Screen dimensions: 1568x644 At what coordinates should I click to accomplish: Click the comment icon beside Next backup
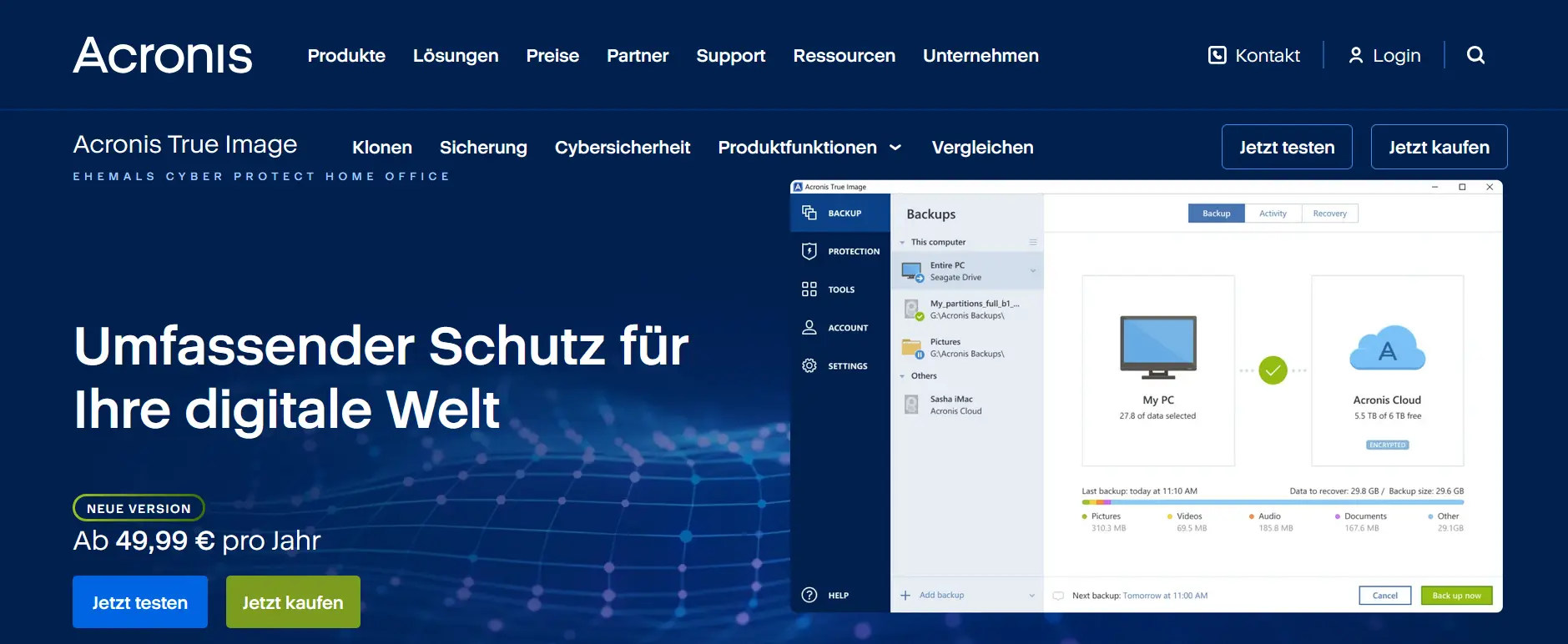(x=1059, y=596)
